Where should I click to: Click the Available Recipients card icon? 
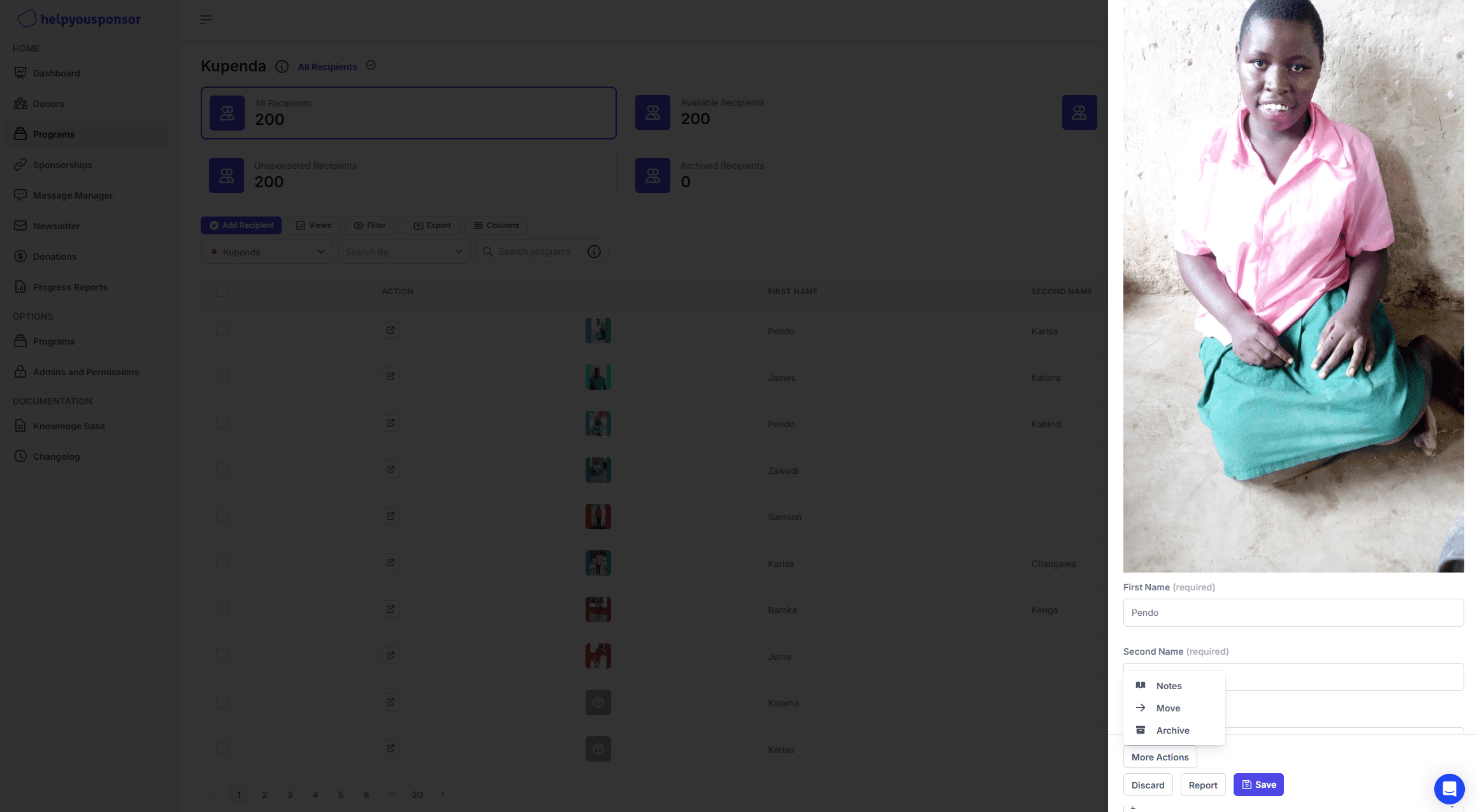click(x=652, y=113)
